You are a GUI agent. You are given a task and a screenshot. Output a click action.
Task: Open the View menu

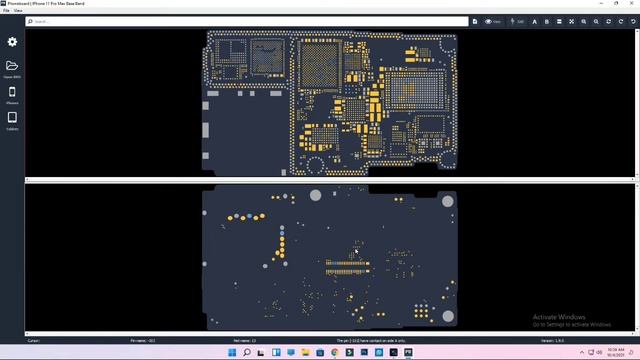18,11
